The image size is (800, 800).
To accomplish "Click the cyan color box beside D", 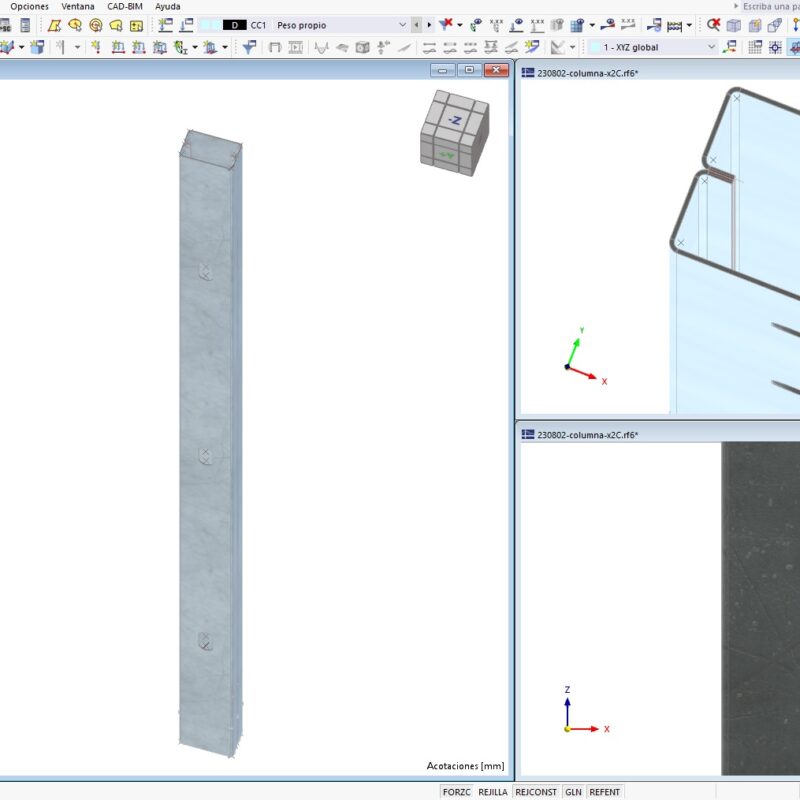I will [210, 25].
